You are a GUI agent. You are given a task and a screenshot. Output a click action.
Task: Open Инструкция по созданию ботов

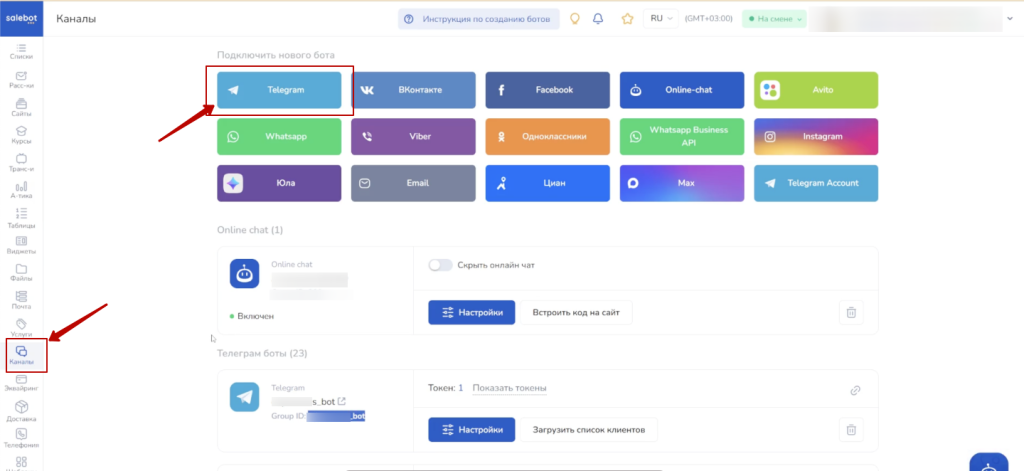[x=479, y=19]
